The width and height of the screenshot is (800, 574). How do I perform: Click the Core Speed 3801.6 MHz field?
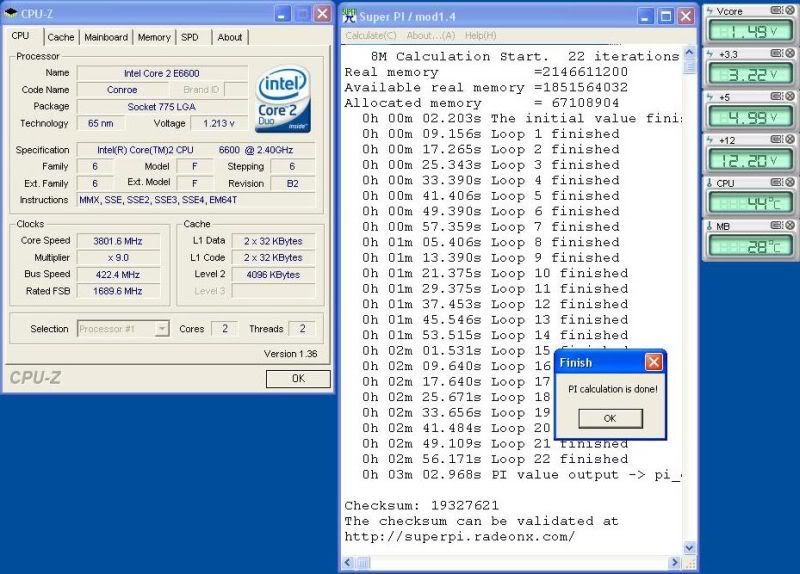click(118, 241)
